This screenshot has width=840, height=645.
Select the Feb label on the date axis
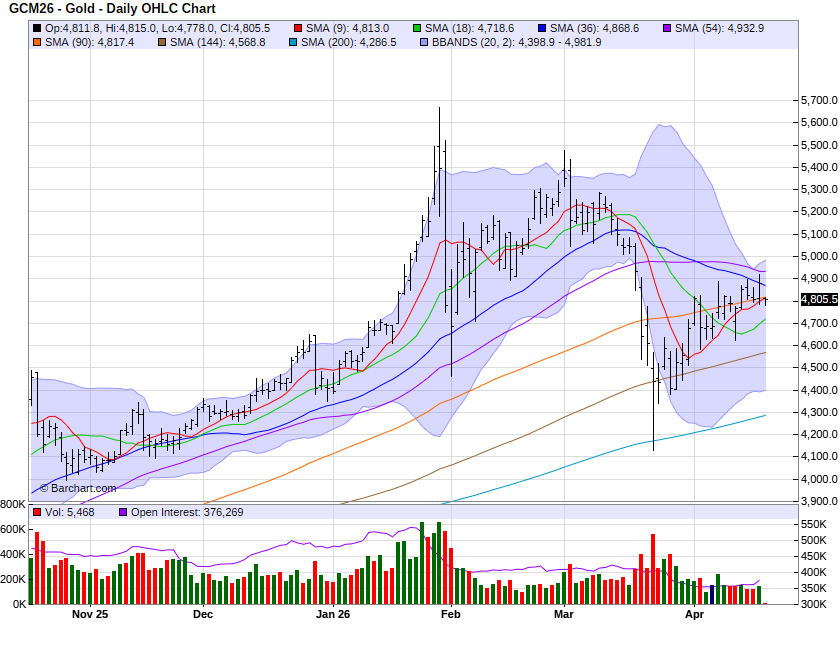click(x=451, y=615)
